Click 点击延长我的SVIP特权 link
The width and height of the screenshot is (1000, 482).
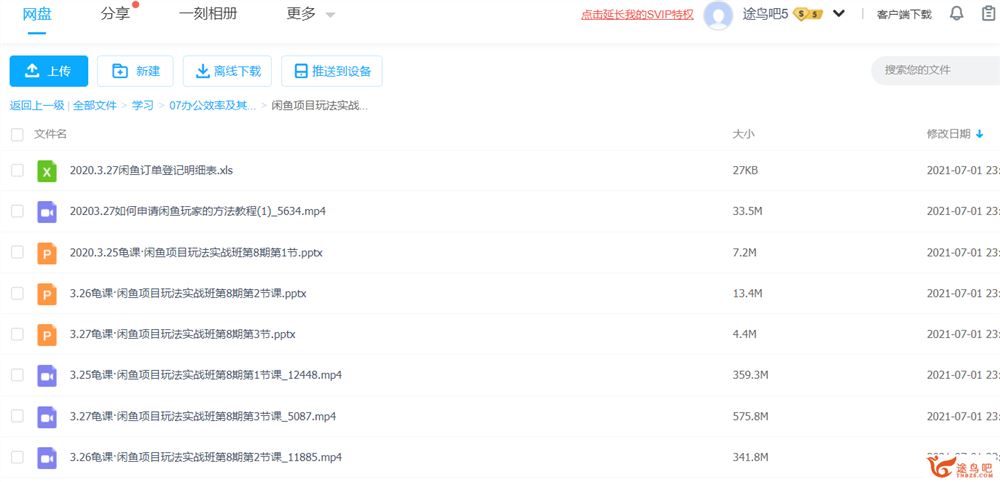click(637, 15)
